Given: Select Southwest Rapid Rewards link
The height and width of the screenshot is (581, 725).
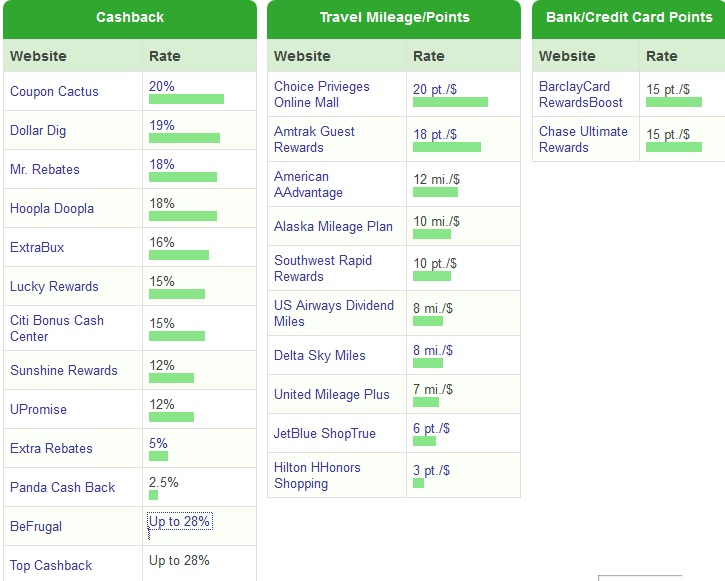Looking at the screenshot, I should (x=322, y=268).
